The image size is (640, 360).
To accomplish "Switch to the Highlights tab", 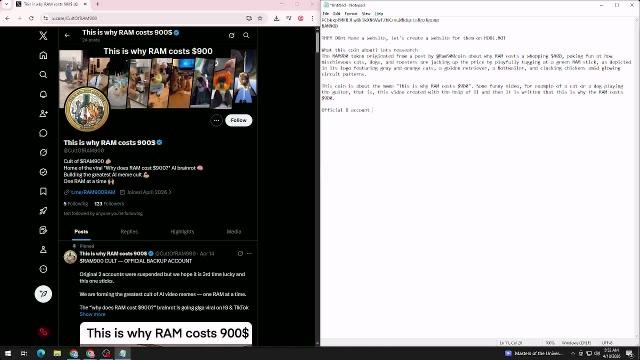I will 182,231.
